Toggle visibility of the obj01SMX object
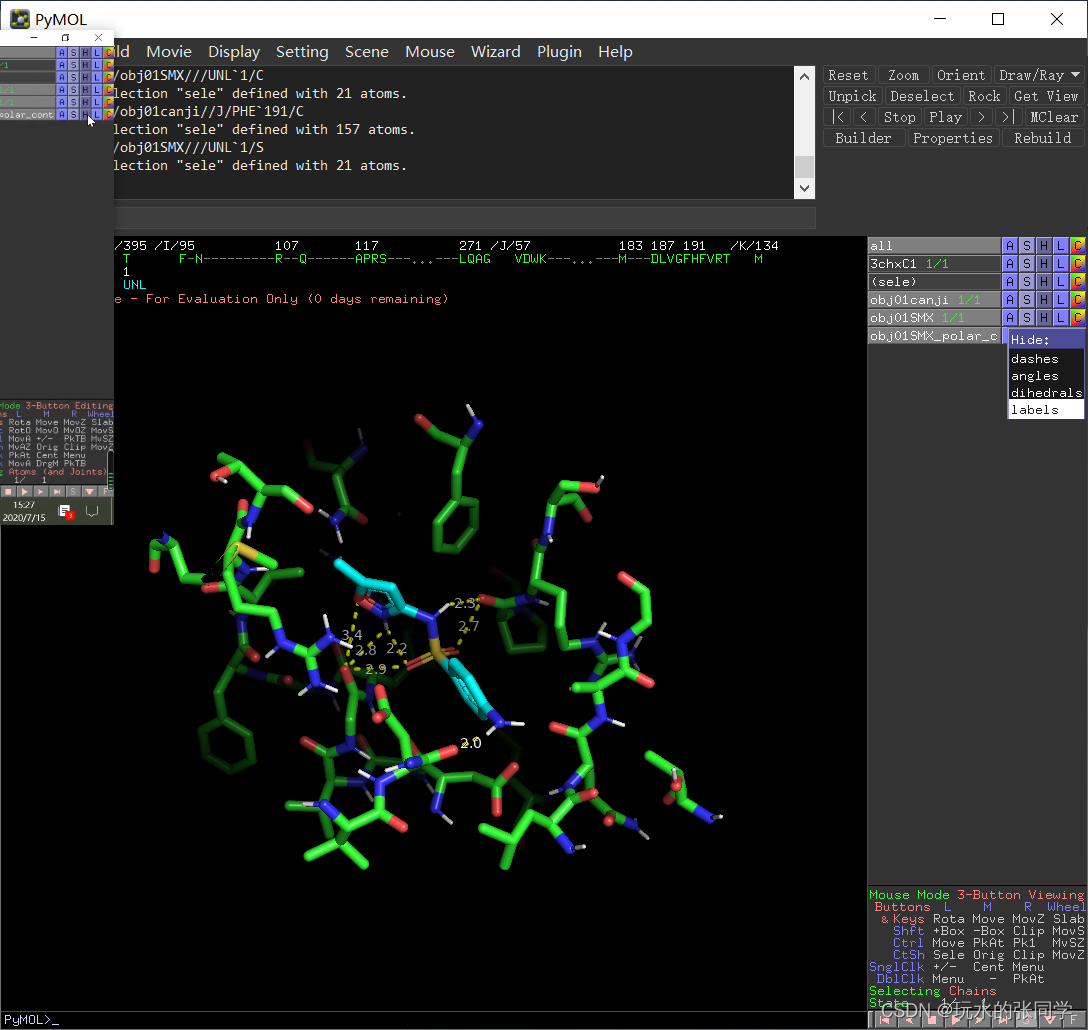 [934, 318]
